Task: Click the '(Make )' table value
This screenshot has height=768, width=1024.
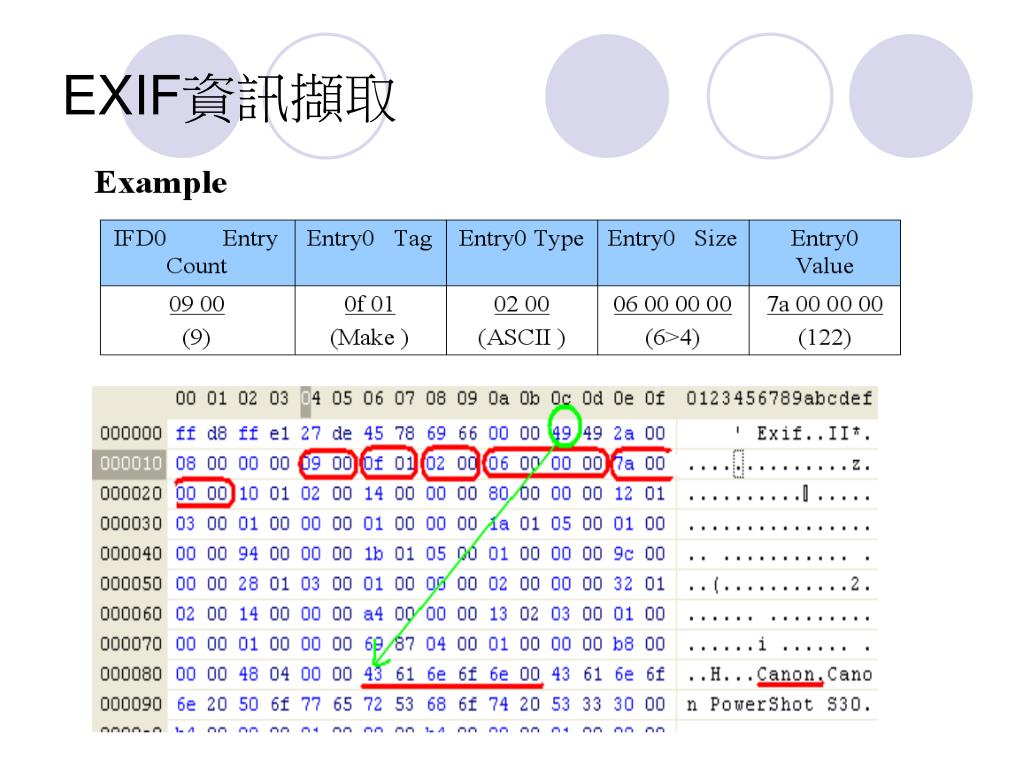Action: pos(370,338)
